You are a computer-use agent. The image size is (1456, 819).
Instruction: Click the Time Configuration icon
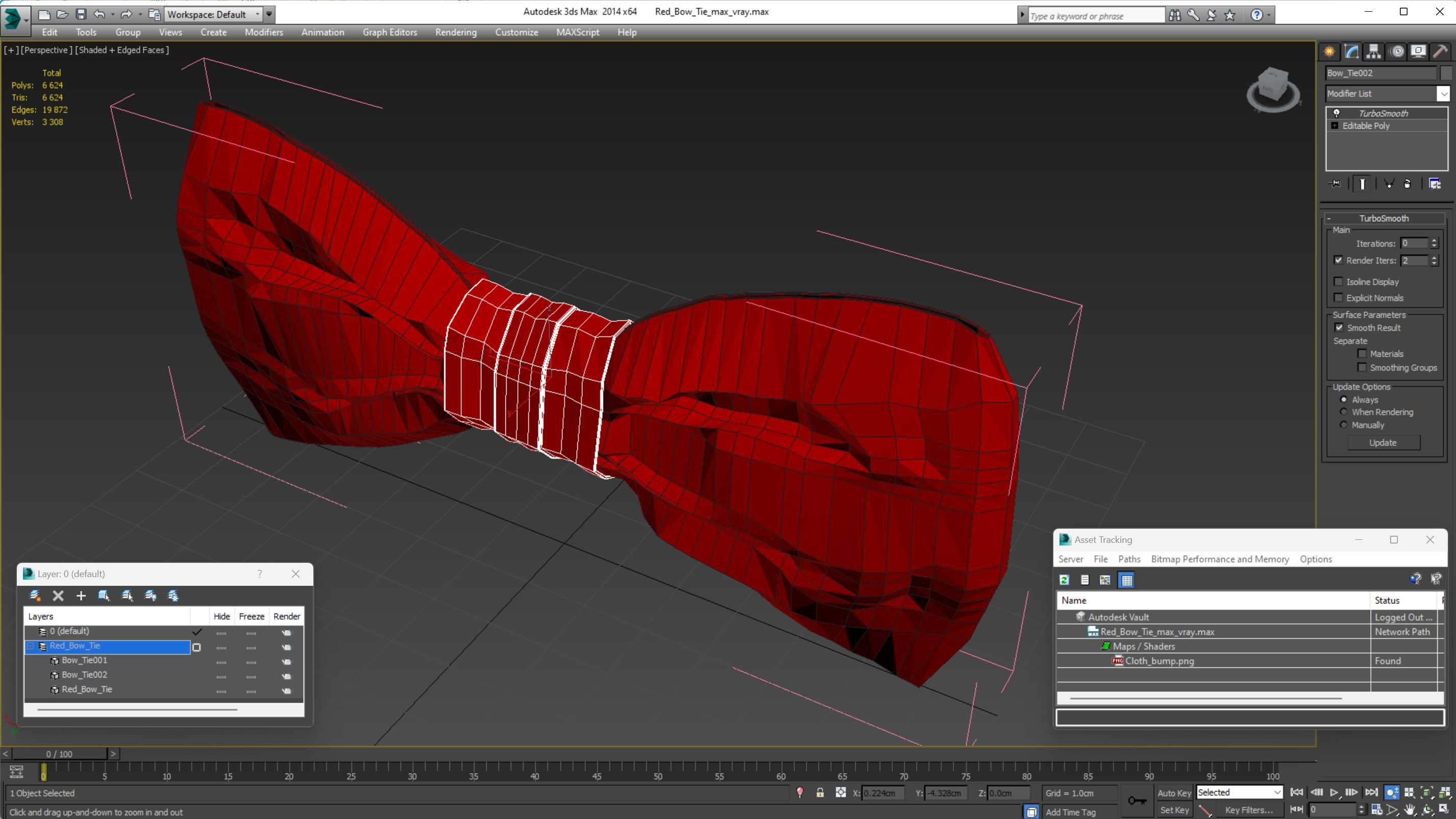click(x=1377, y=809)
